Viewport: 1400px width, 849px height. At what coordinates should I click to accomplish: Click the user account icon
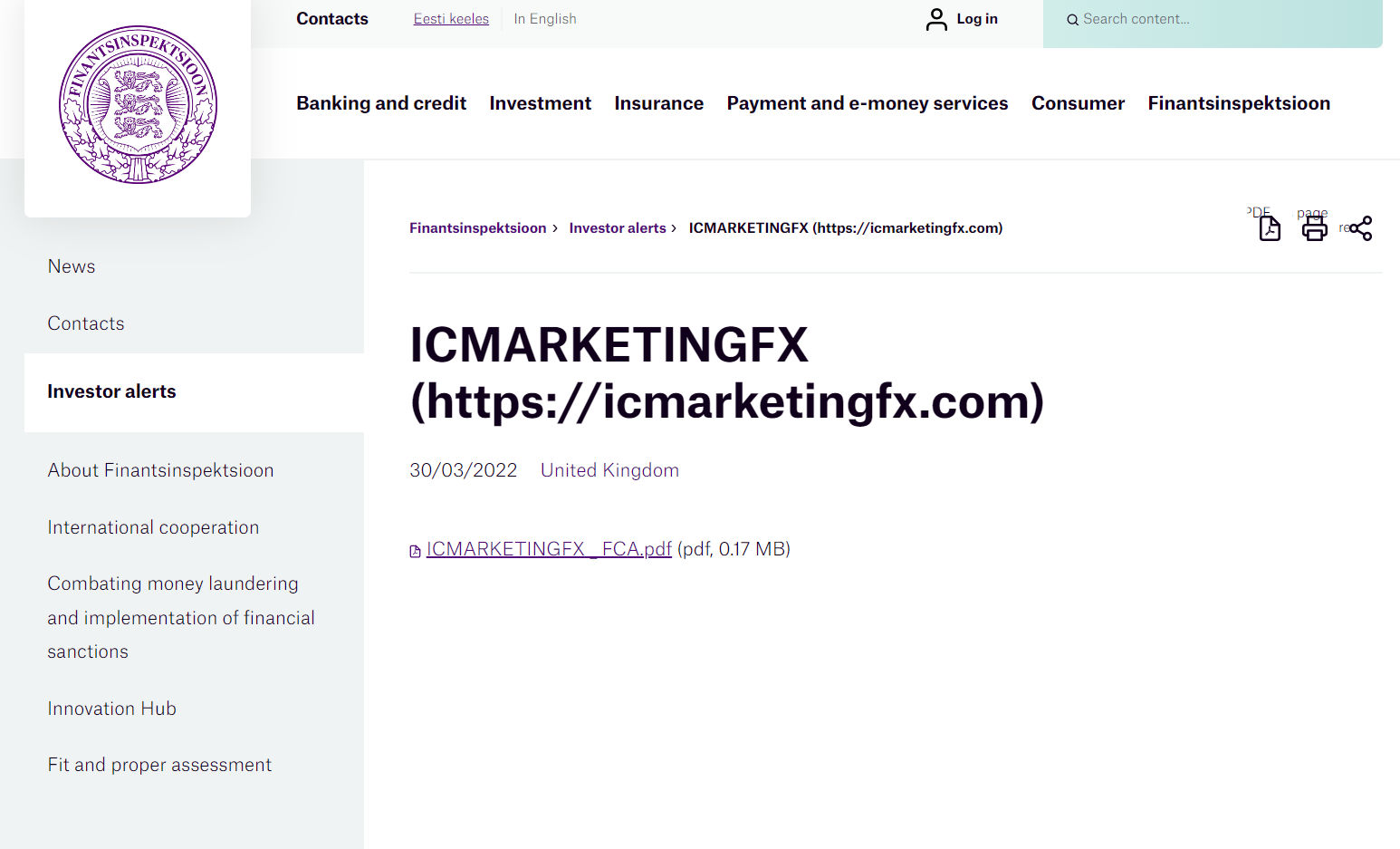pos(936,19)
